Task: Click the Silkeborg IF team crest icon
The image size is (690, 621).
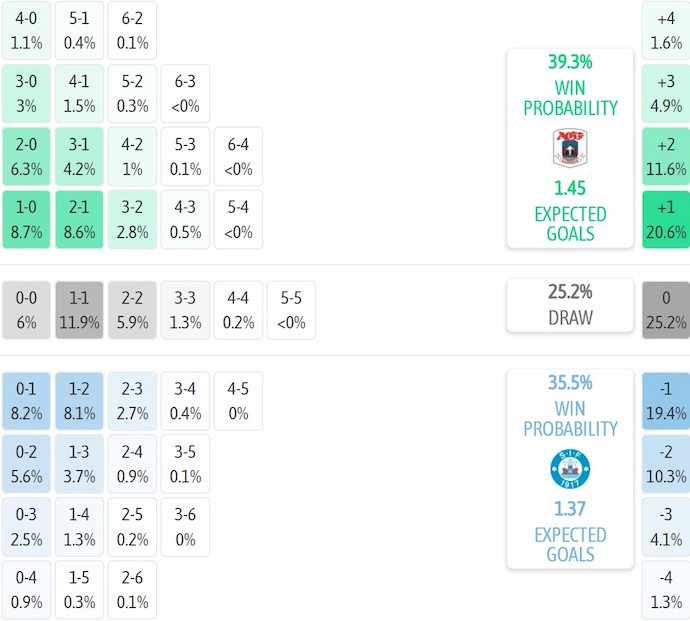Action: pyautogui.click(x=569, y=467)
